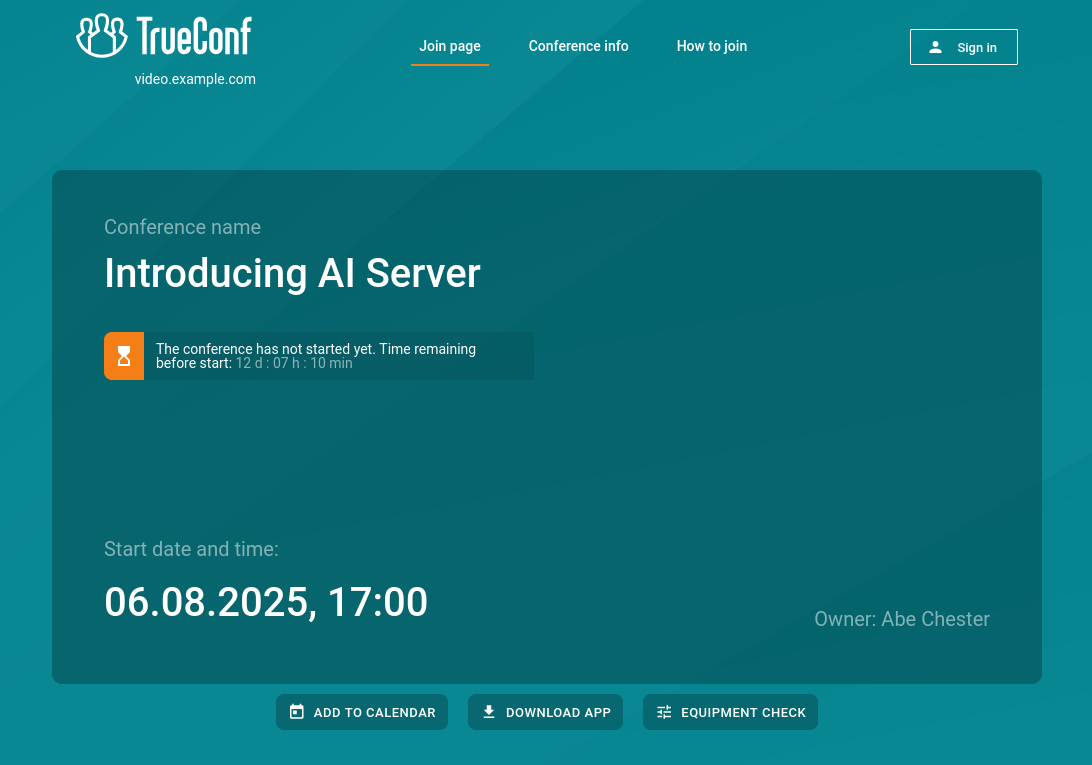Click the Add to Calendar button
1092x765 pixels.
(362, 711)
